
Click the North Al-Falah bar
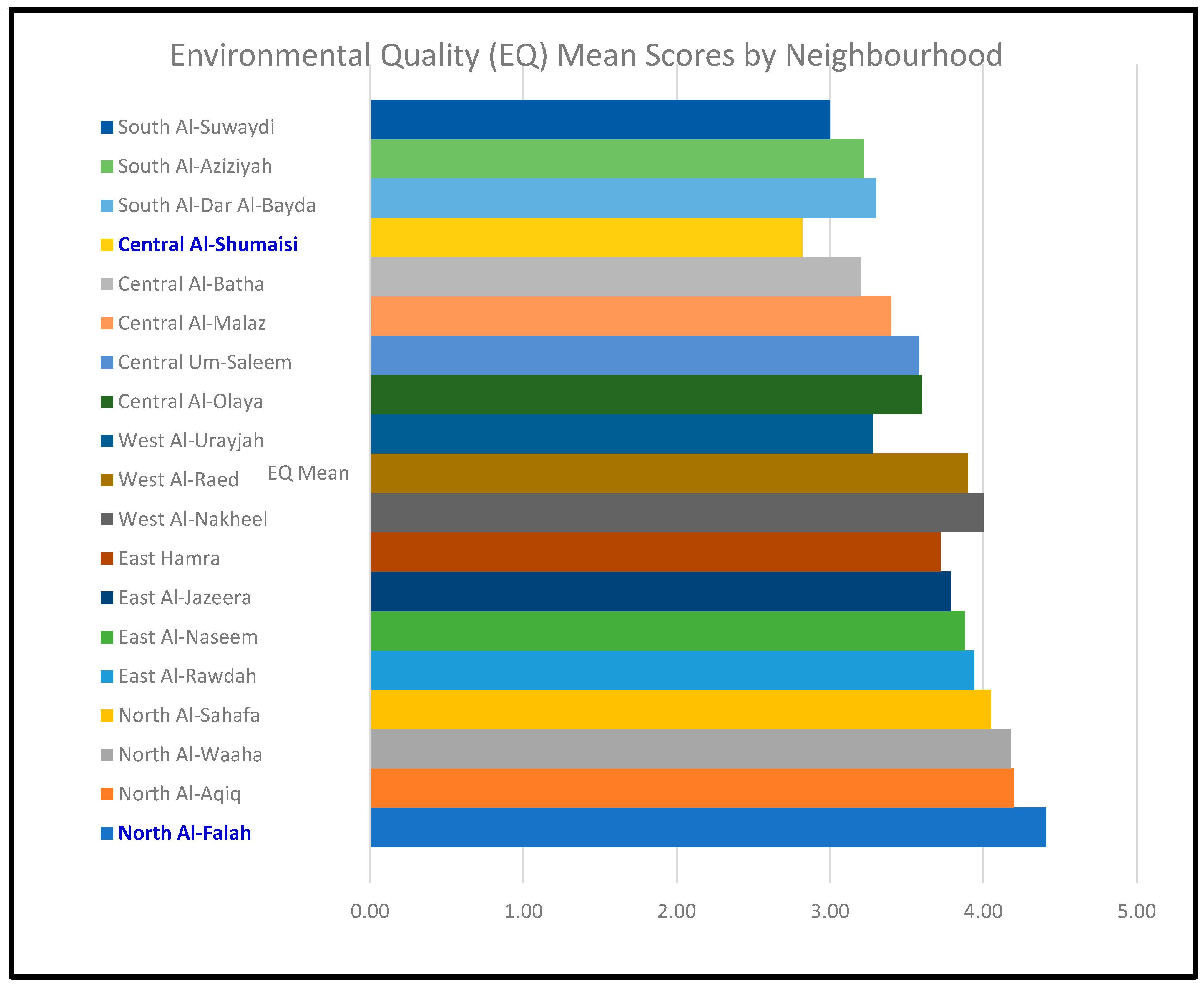pos(708,827)
